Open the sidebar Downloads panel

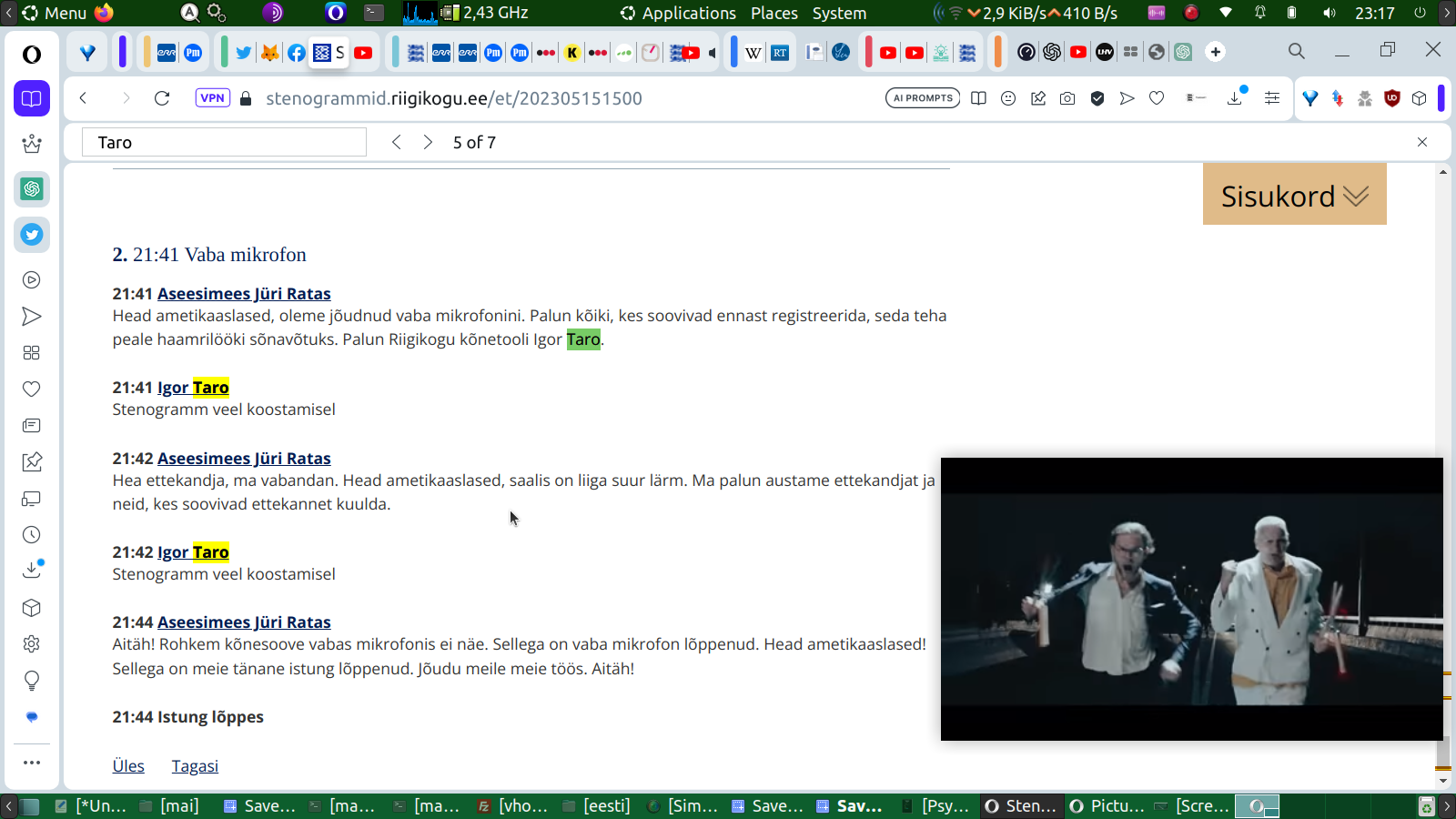tap(32, 571)
